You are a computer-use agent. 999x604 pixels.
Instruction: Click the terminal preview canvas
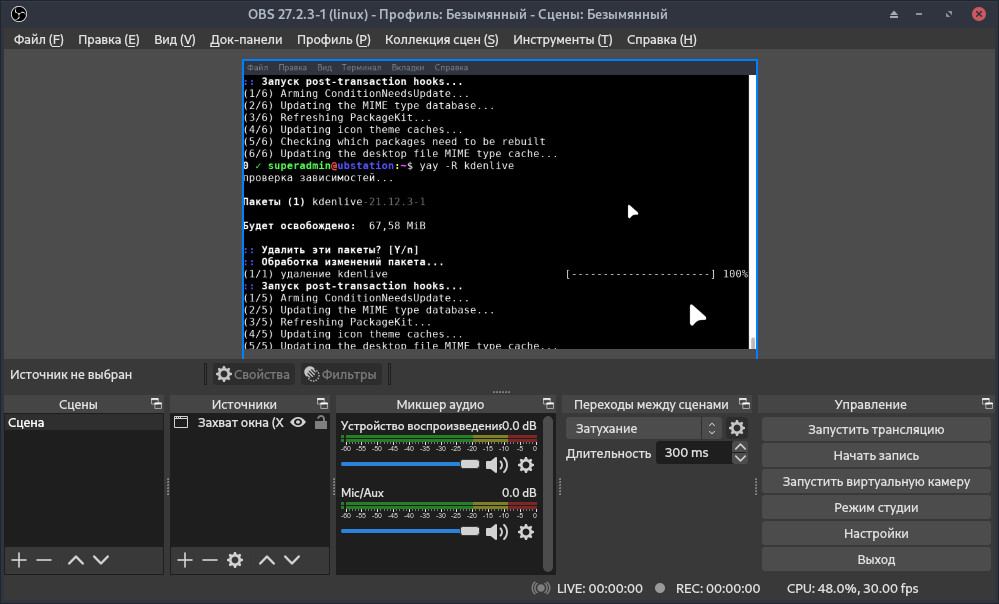pos(500,210)
